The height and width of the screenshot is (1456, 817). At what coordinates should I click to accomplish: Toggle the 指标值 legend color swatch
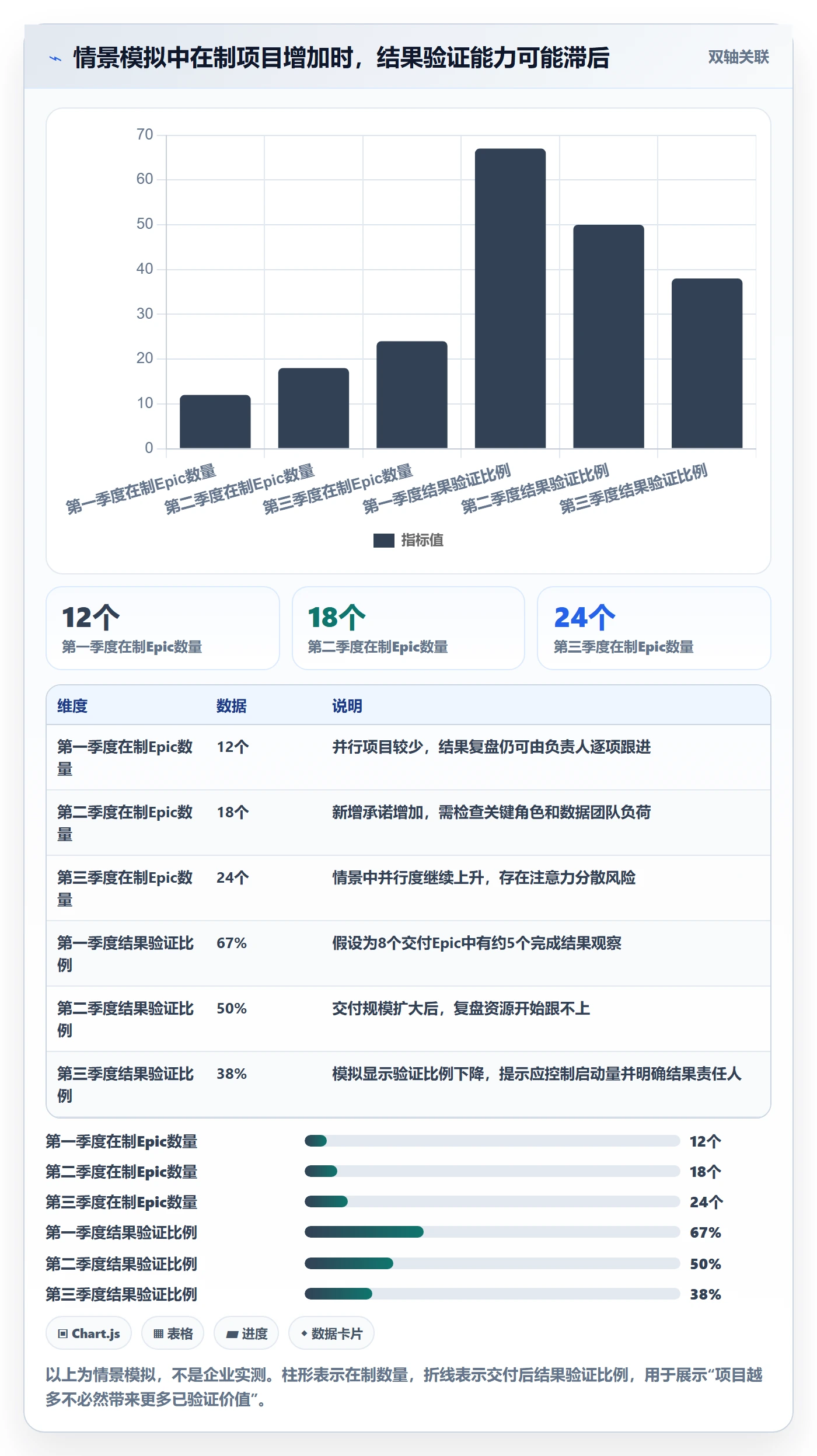(384, 541)
